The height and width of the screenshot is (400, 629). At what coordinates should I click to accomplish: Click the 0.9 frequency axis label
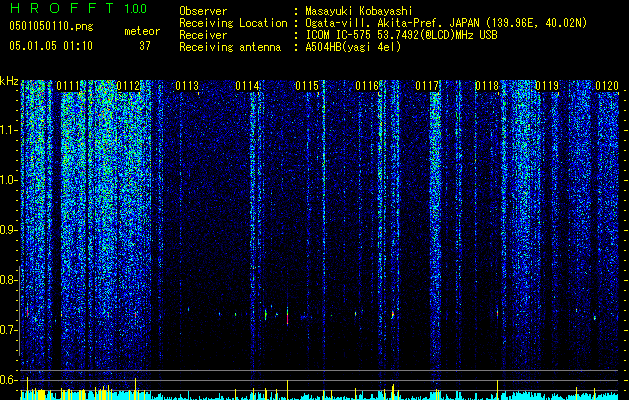click(9, 230)
